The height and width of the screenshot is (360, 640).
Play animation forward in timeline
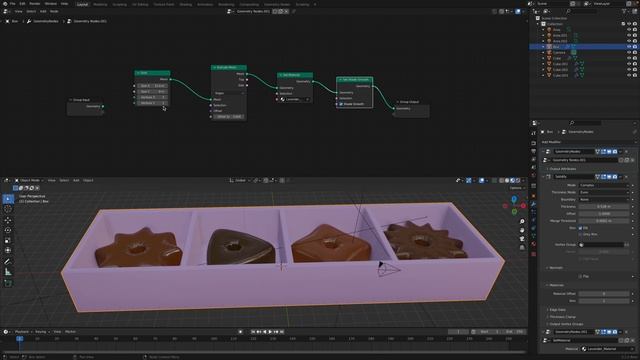tap(270, 332)
